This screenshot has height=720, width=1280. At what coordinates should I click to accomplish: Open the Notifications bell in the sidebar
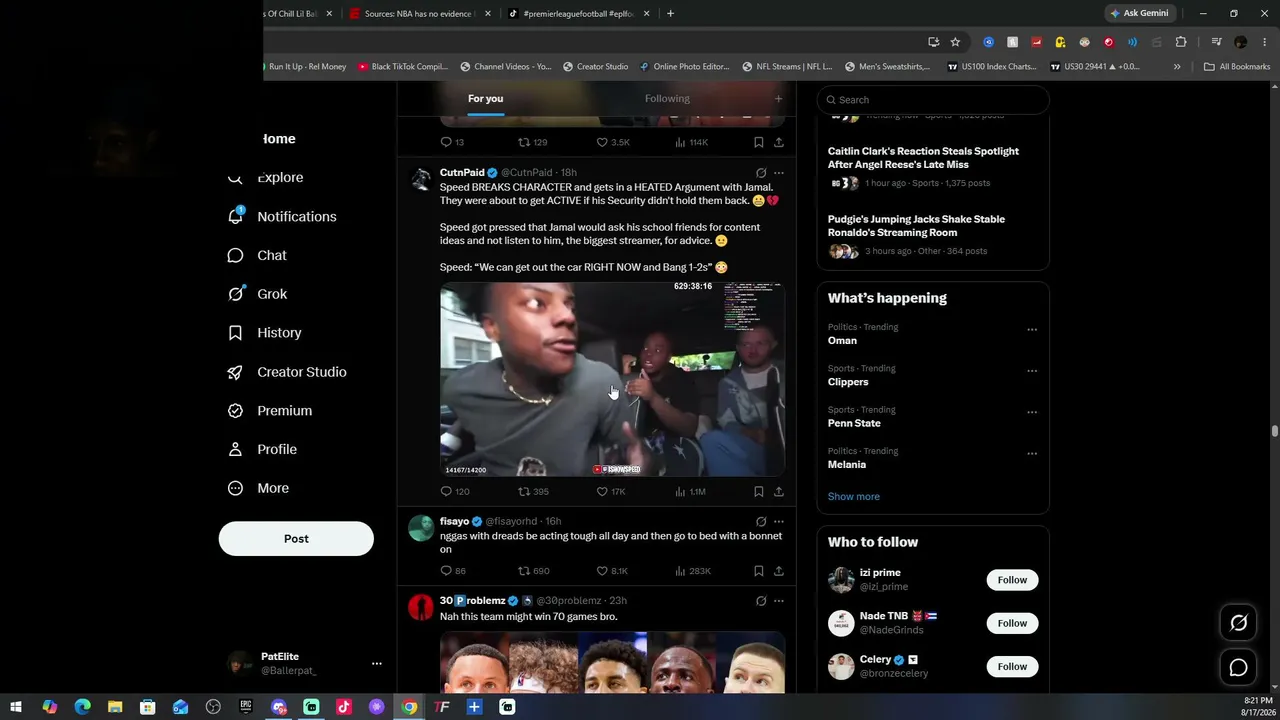pyautogui.click(x=282, y=216)
